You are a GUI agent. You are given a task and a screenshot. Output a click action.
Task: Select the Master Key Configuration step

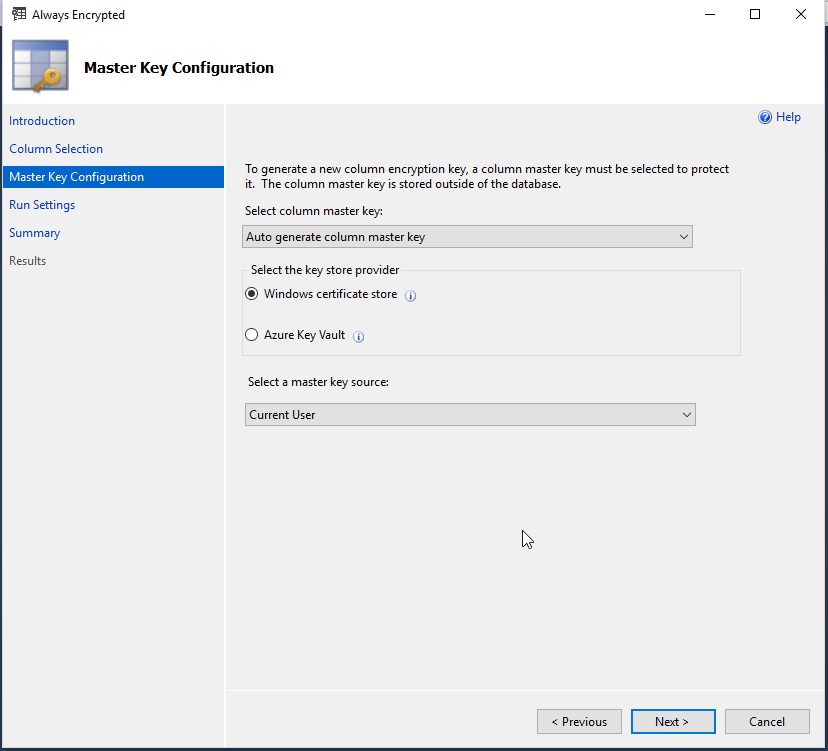pyautogui.click(x=75, y=176)
